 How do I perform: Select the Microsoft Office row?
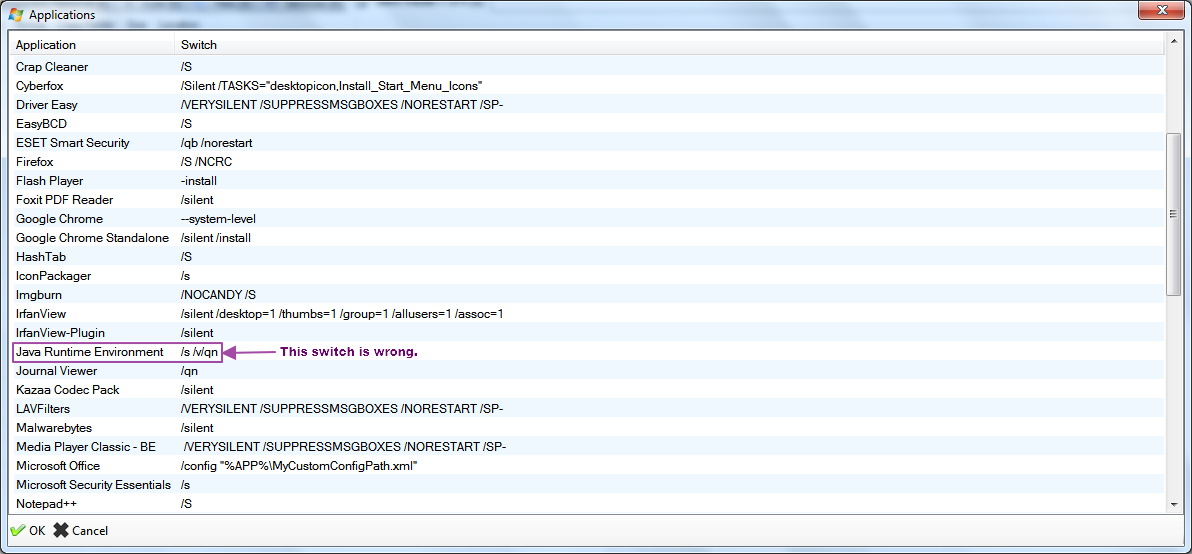click(58, 466)
